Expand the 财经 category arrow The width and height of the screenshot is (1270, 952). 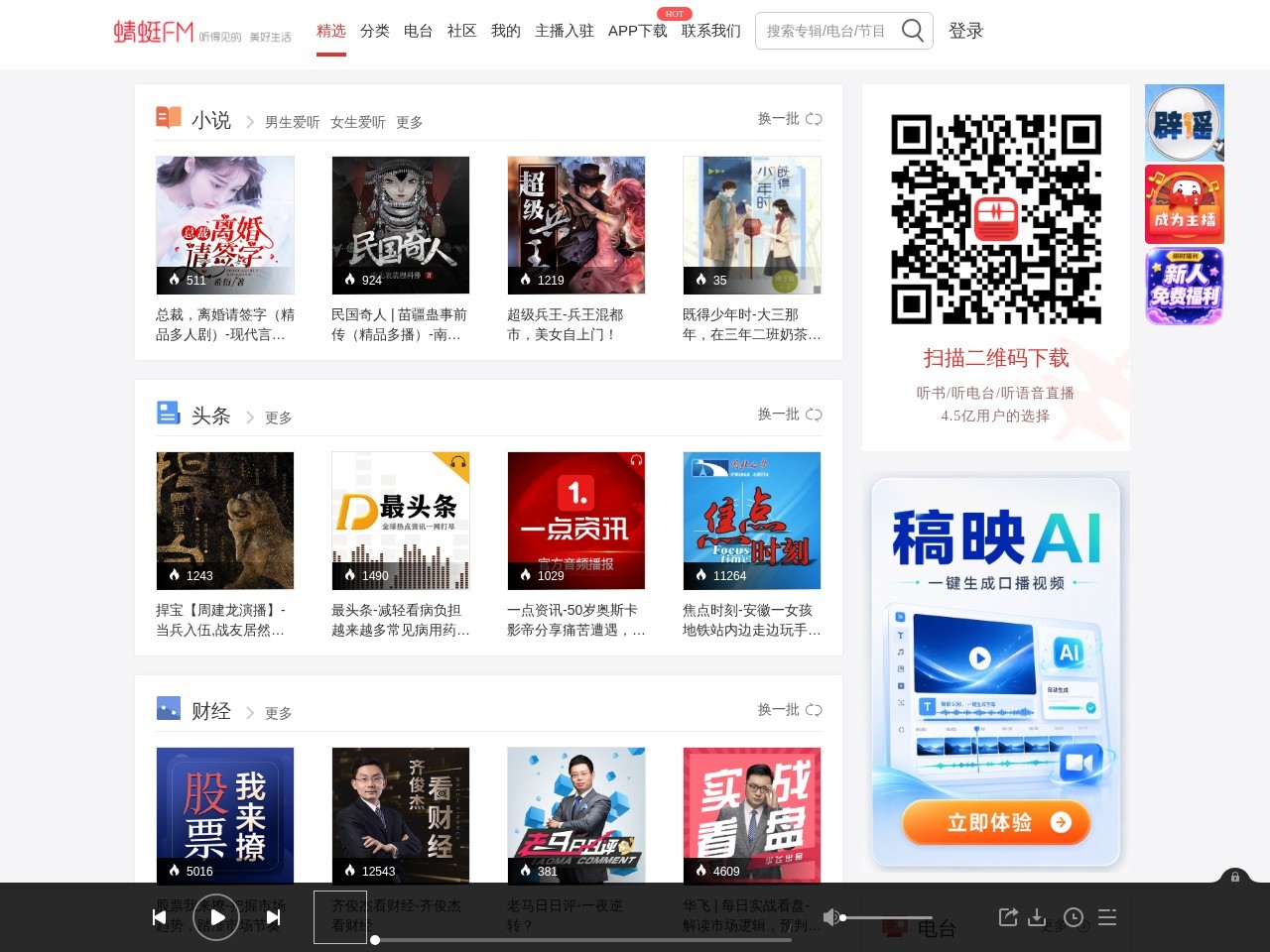tap(250, 713)
